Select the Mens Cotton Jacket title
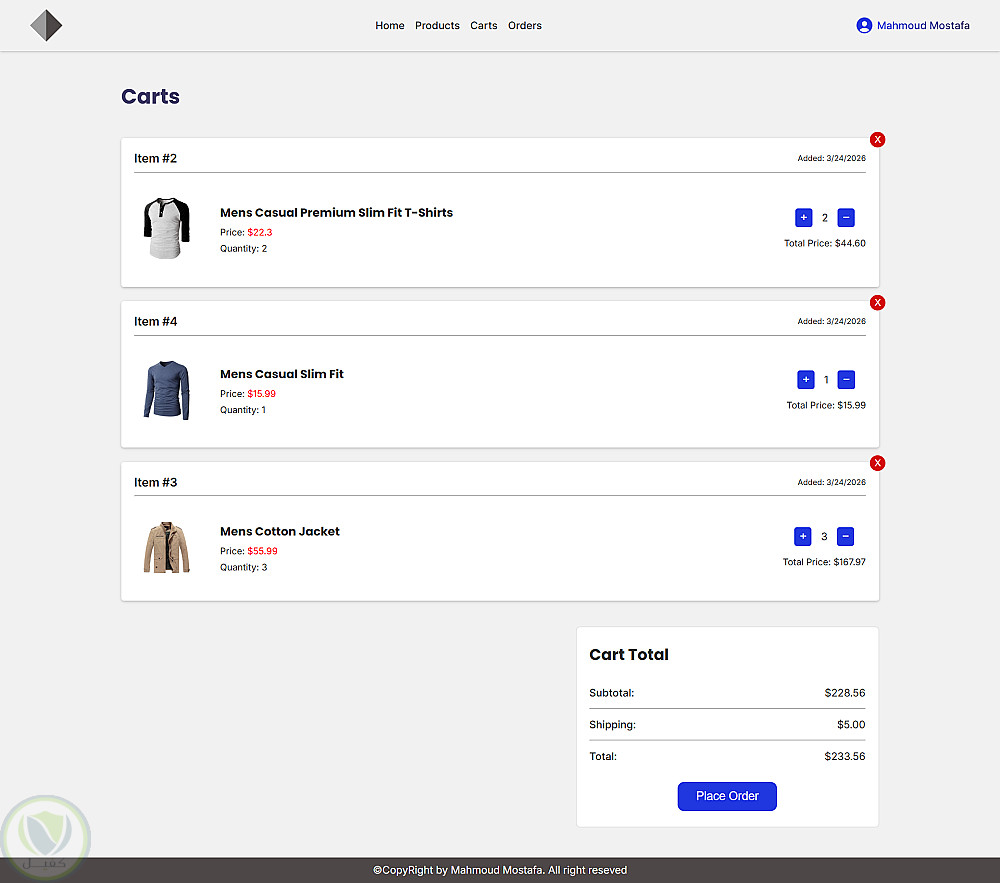Screen dimensions: 1000x883 (x=279, y=531)
